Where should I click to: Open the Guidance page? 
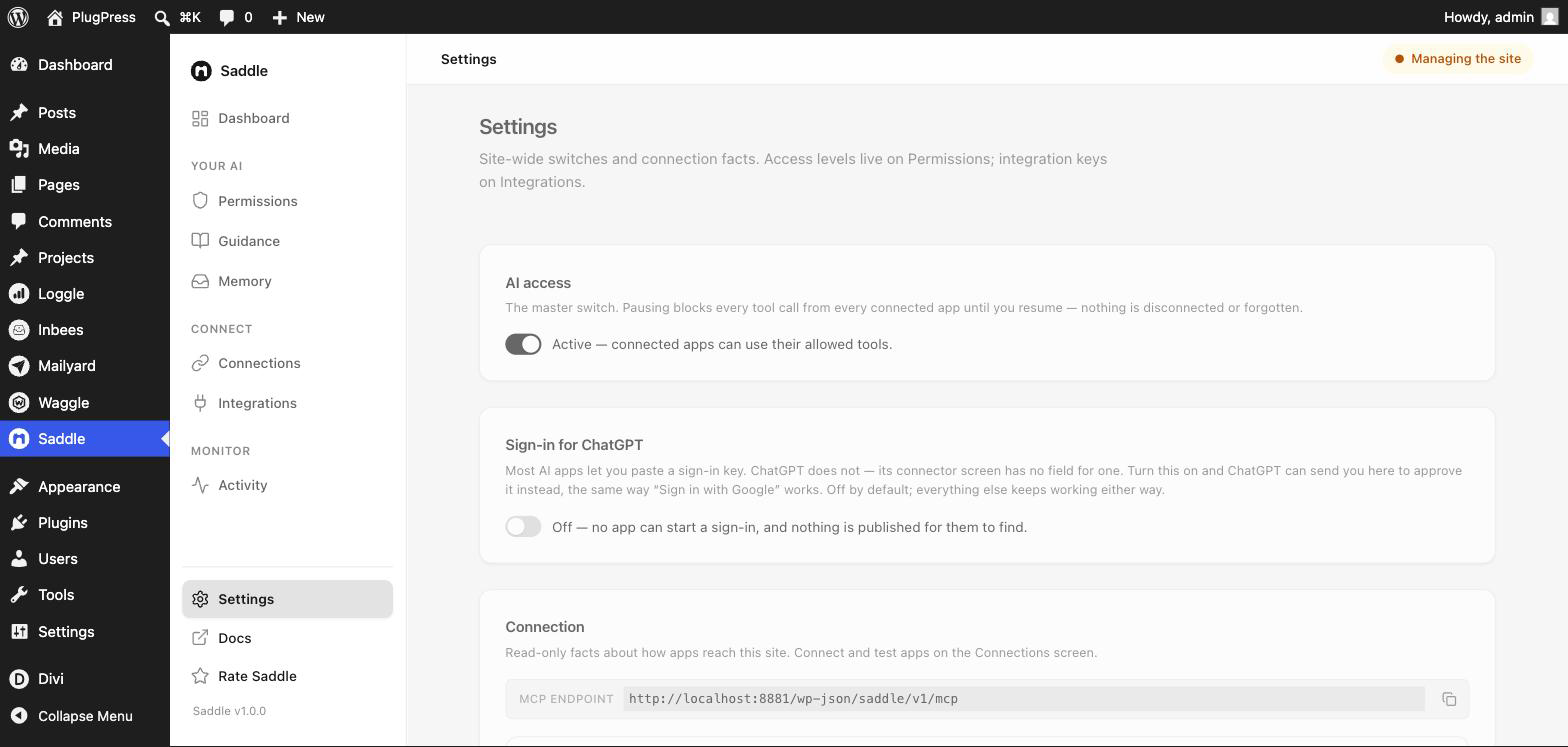[287, 241]
